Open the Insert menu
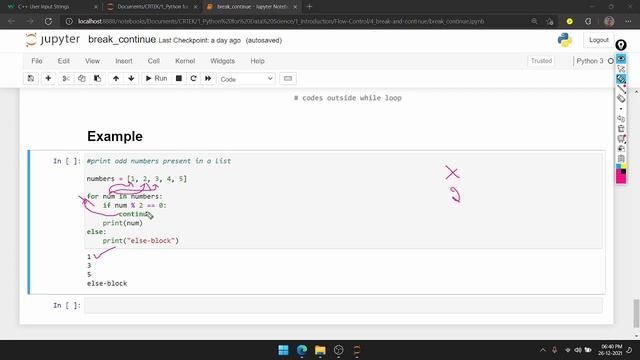This screenshot has width=640, height=360. 124,61
